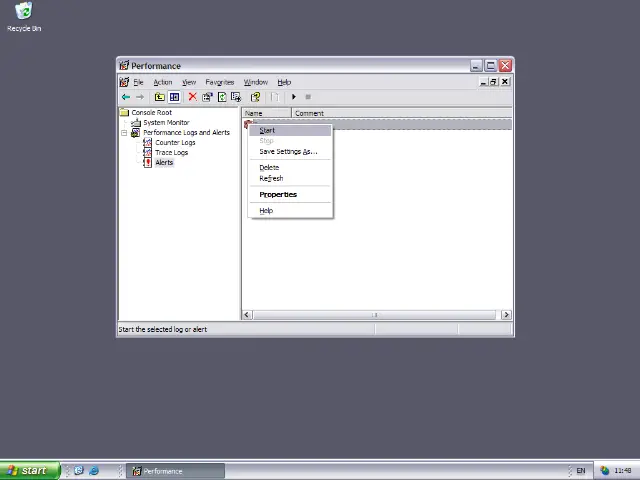Toggle the Show/Hide Console Tree icon
The image size is (640, 480).
pos(174,97)
